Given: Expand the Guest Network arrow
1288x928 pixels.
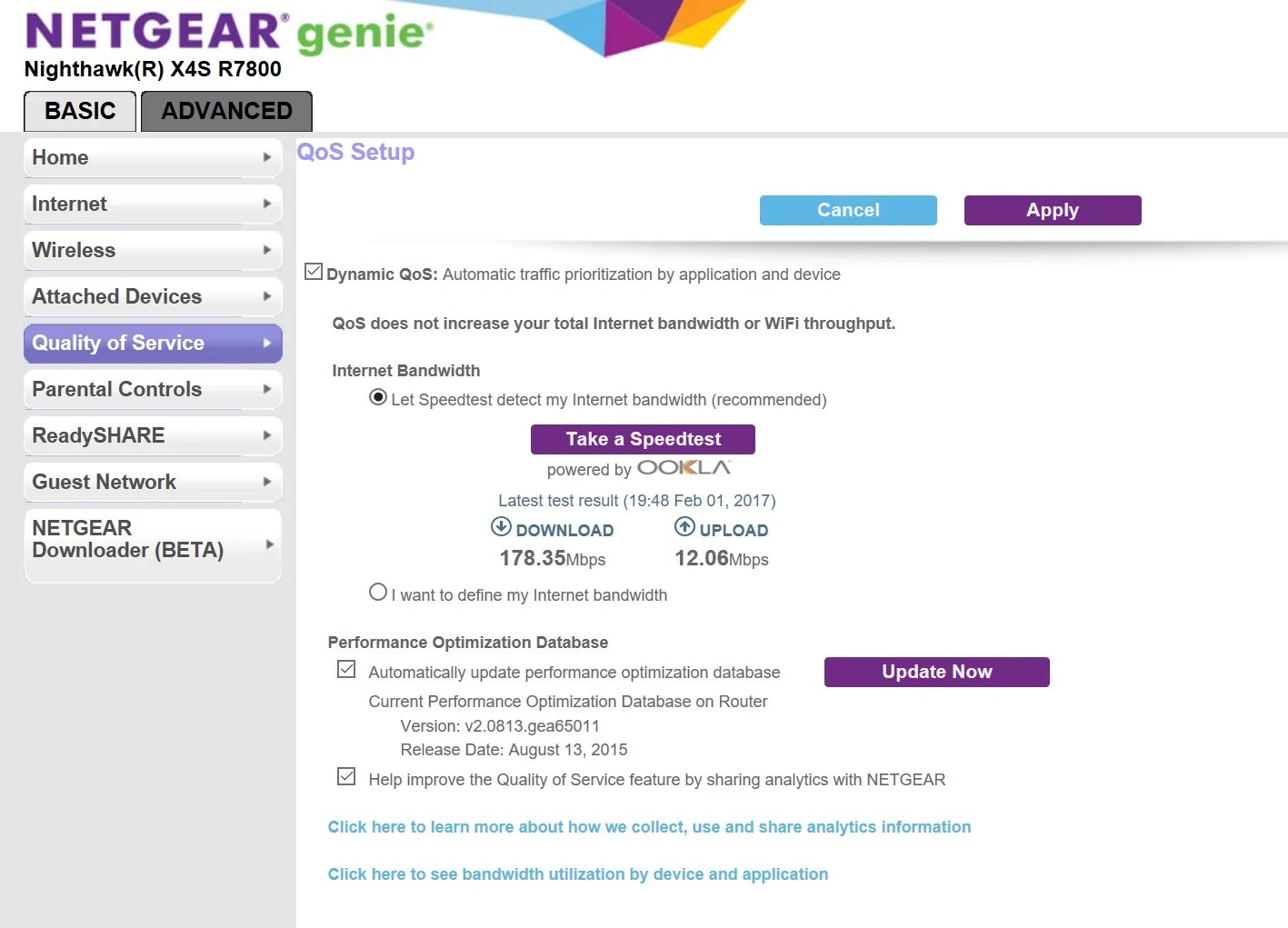Looking at the screenshot, I should pyautogui.click(x=267, y=482).
